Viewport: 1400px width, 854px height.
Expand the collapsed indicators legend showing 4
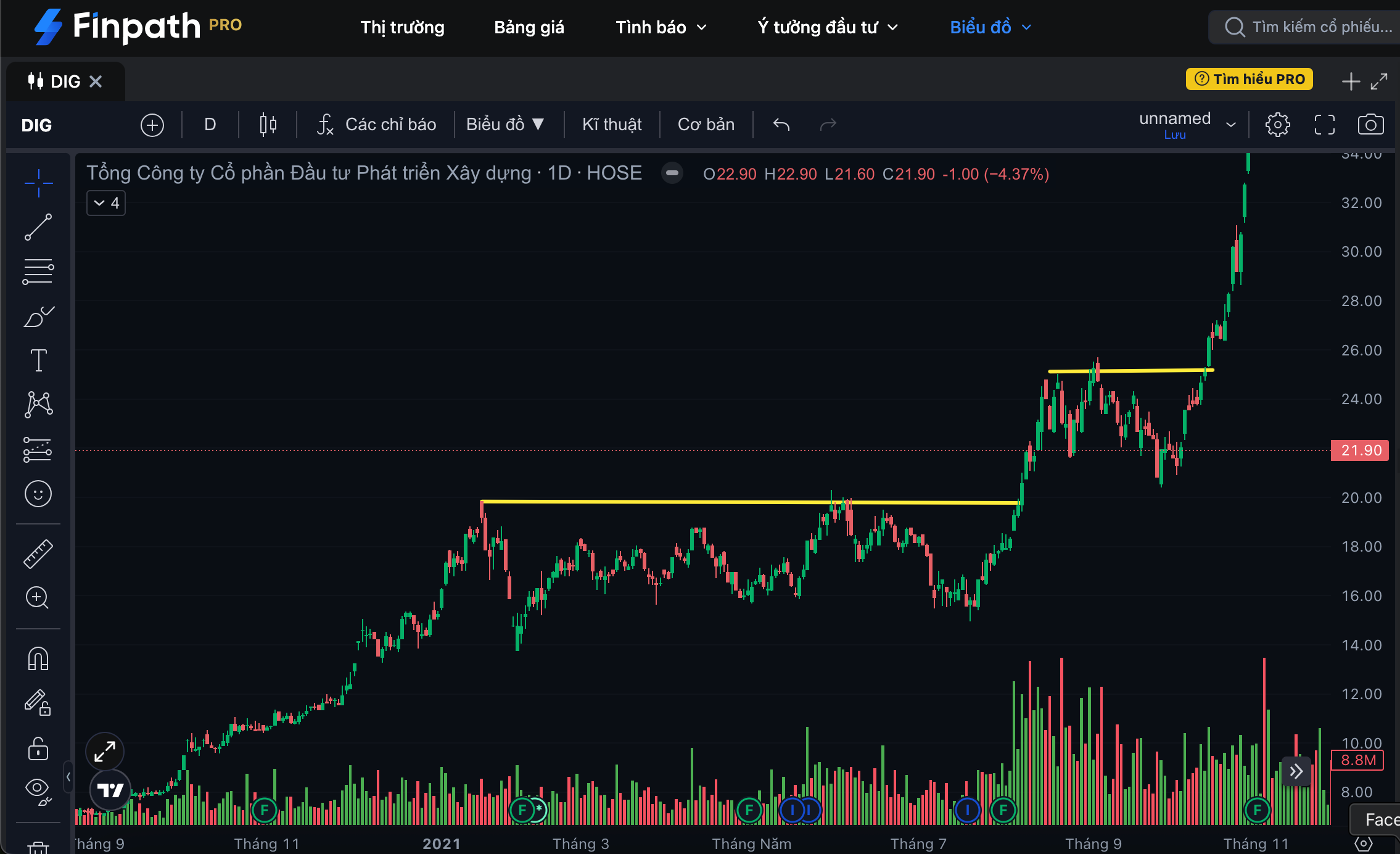[x=106, y=203]
